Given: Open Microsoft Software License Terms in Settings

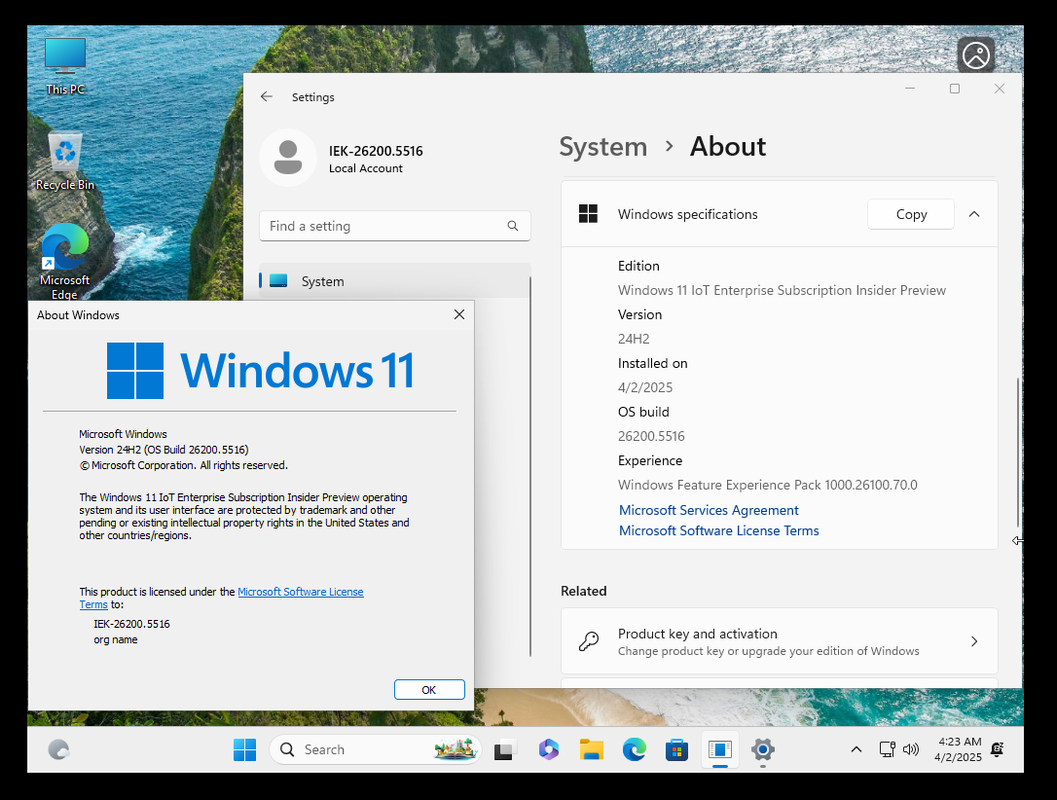Looking at the screenshot, I should coord(719,530).
